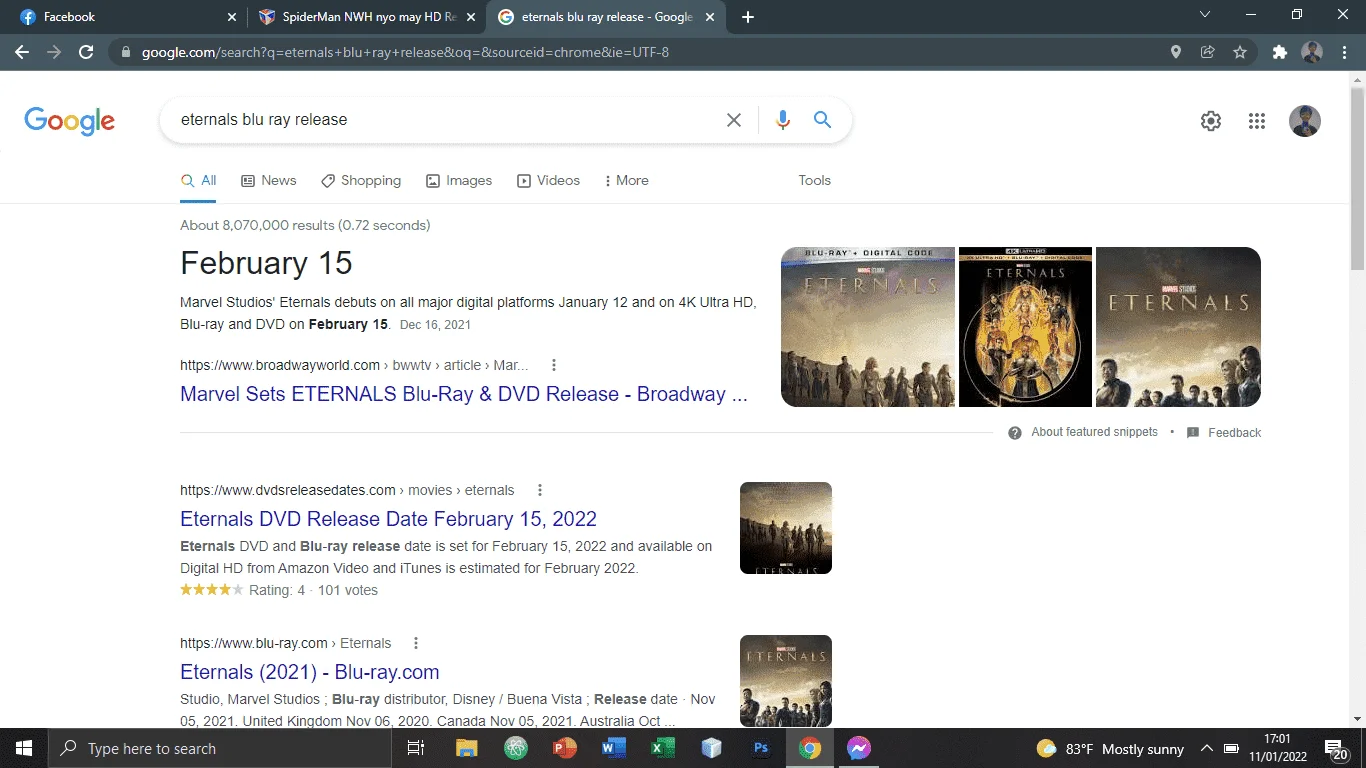
Task: Click the blu-ray.com result thumbnail
Action: pyautogui.click(x=786, y=681)
